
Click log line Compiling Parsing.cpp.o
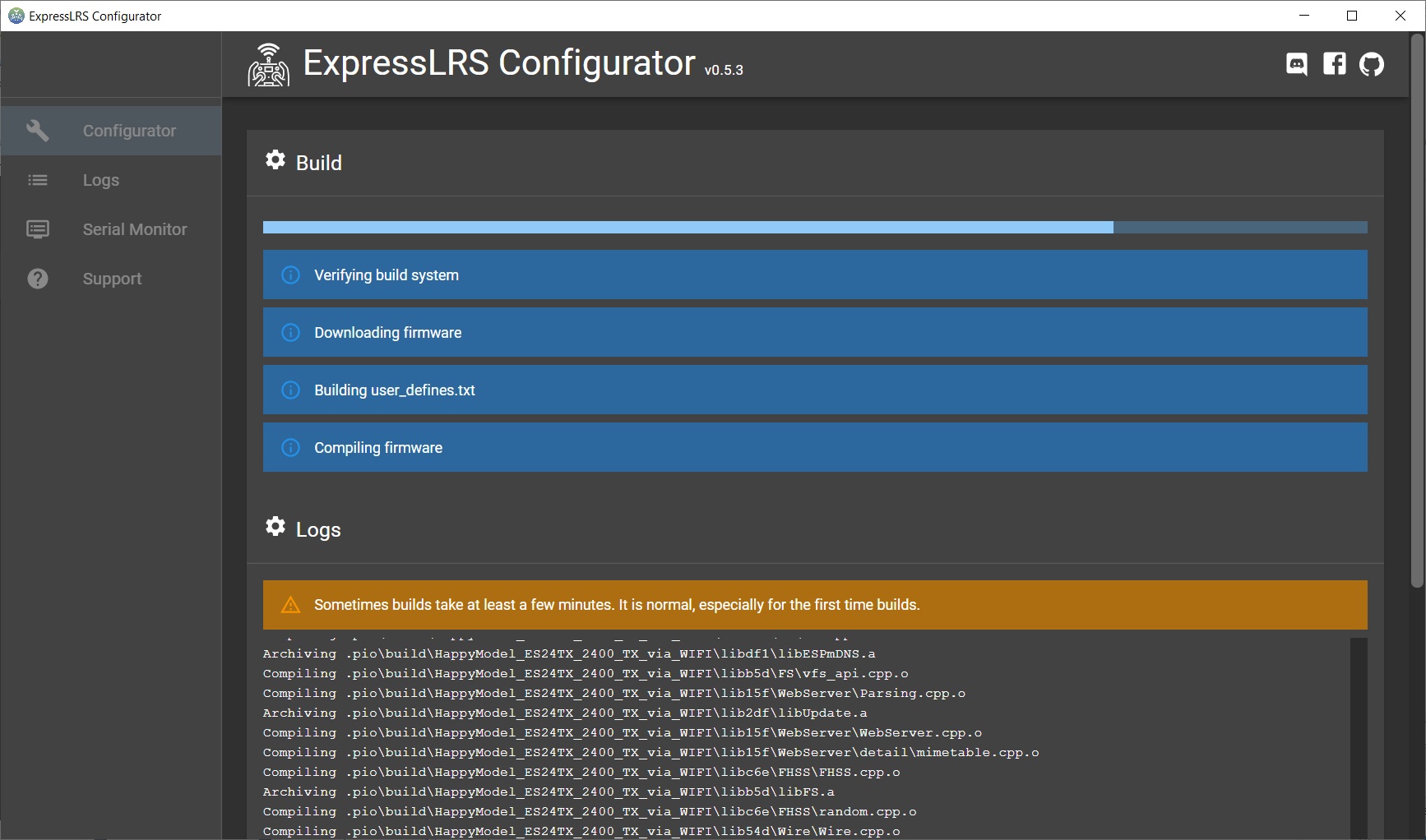614,694
